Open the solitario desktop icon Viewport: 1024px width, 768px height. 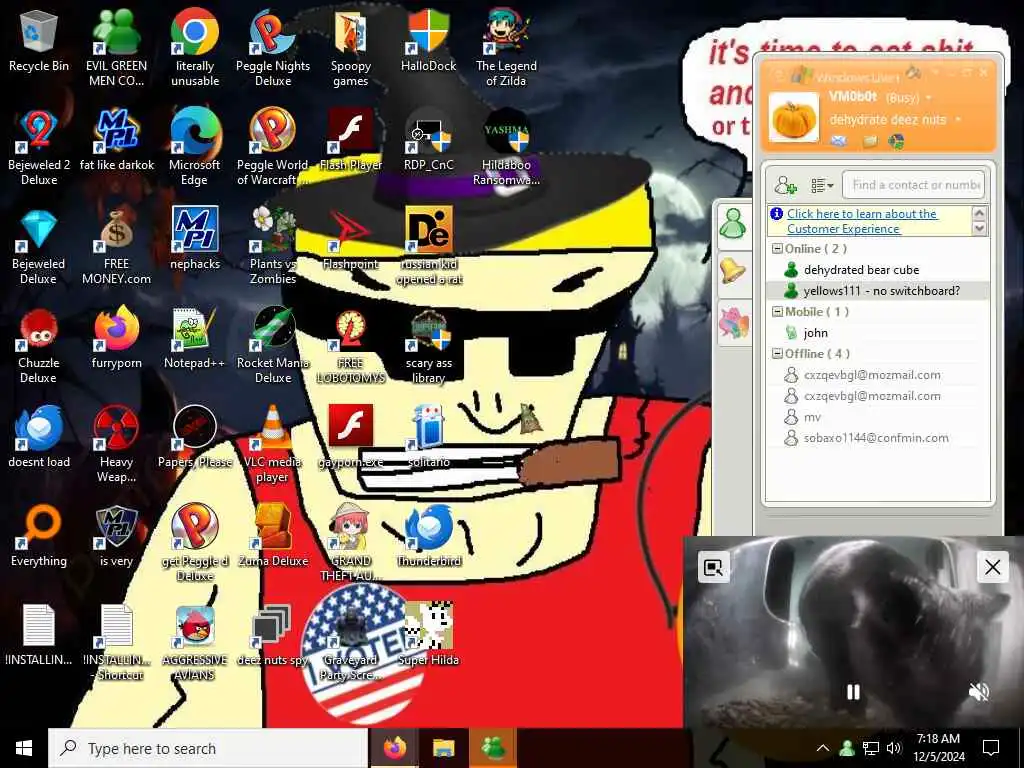tap(428, 438)
